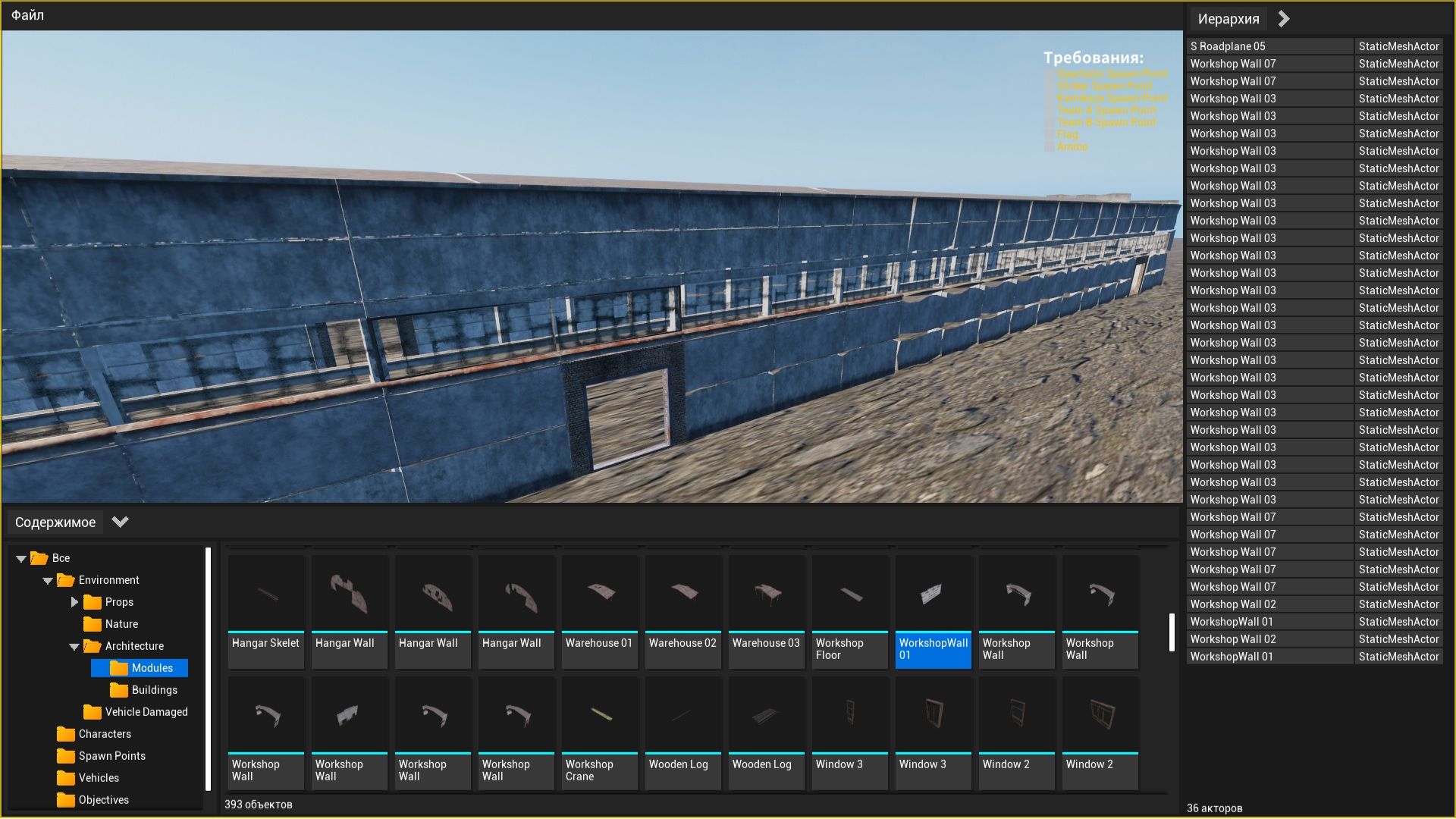Select the Environment folder
Viewport: 1456px width, 819px height.
[99, 580]
